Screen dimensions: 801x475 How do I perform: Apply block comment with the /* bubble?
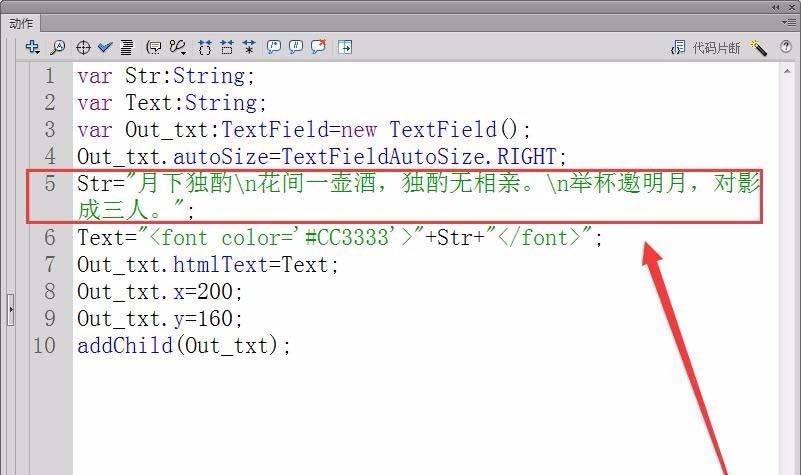click(x=274, y=48)
